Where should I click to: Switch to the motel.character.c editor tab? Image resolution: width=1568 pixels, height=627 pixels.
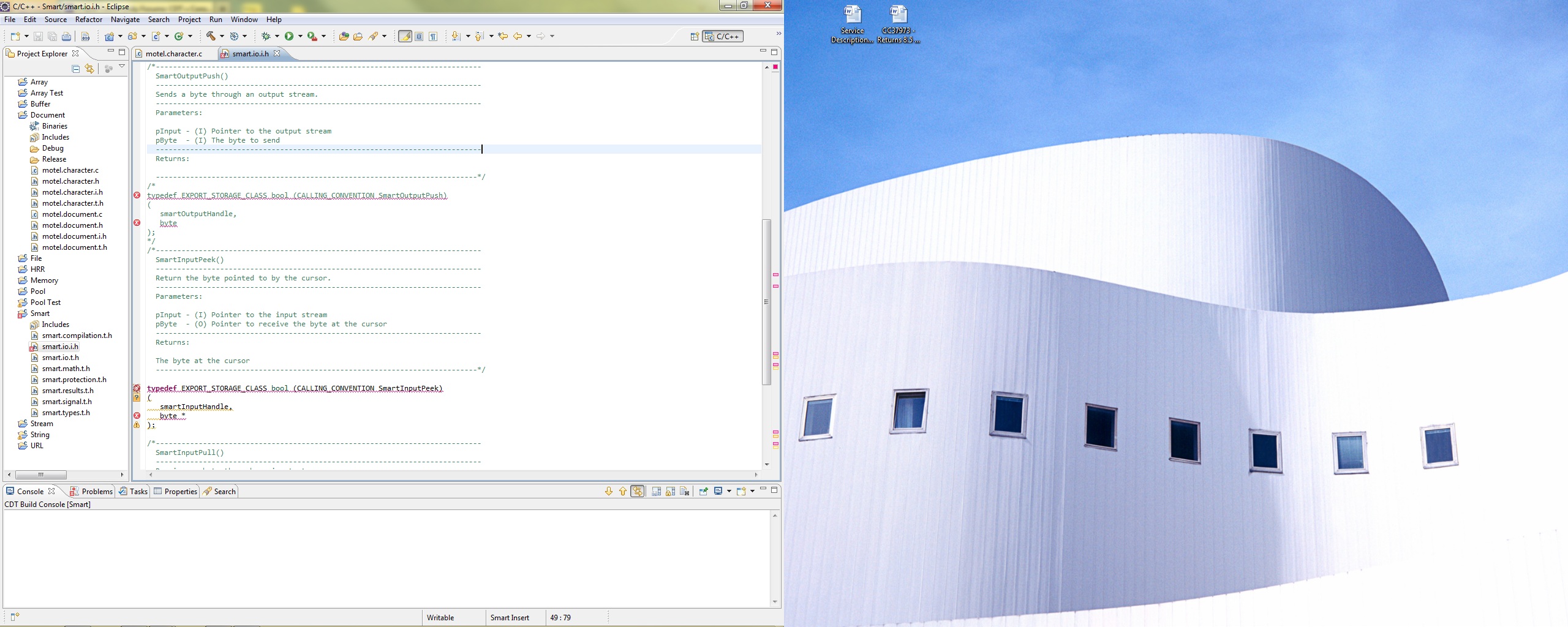pyautogui.click(x=174, y=54)
